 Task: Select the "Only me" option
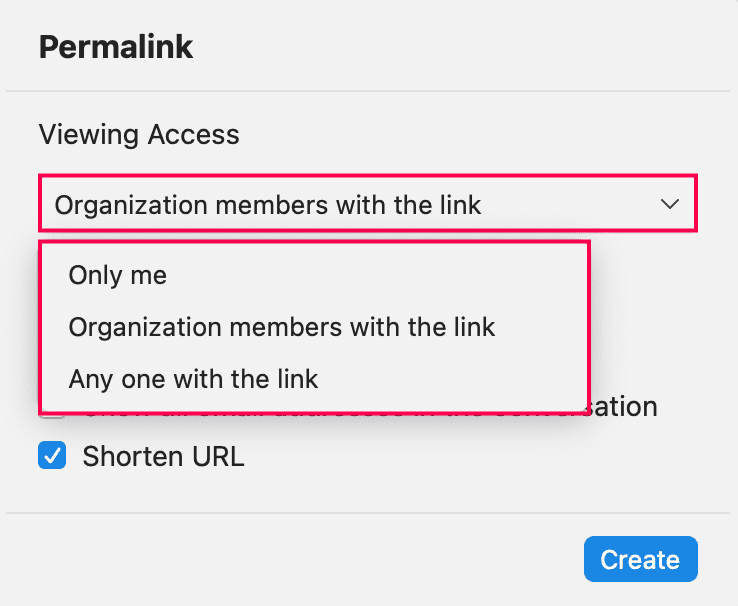coord(118,275)
